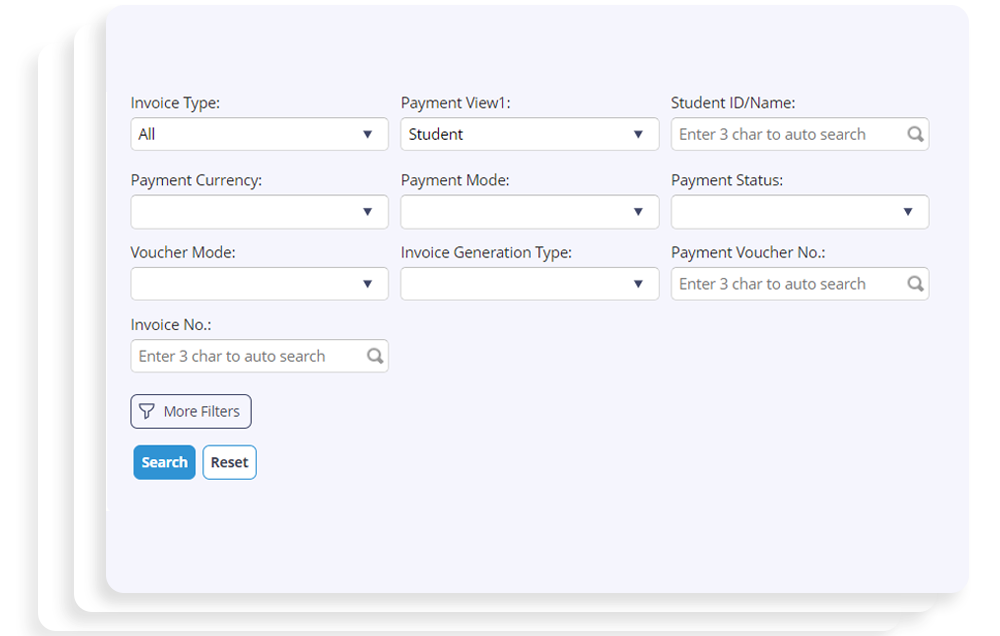1000x636 pixels.
Task: Expand the Invoice Generation Type dropdown
Action: coord(530,284)
